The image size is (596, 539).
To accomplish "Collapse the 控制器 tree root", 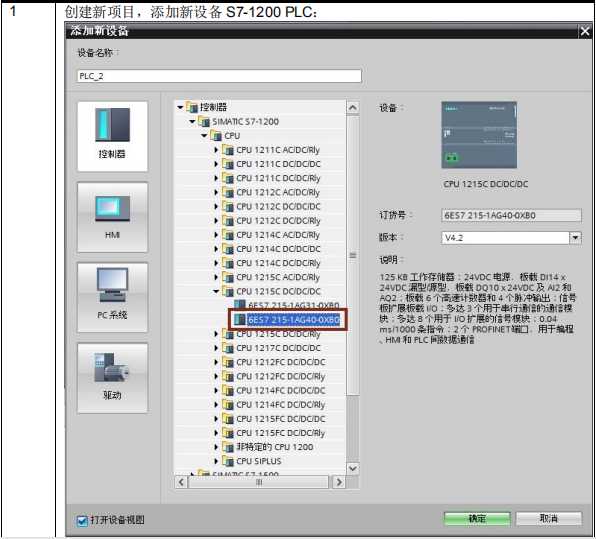I will (181, 108).
